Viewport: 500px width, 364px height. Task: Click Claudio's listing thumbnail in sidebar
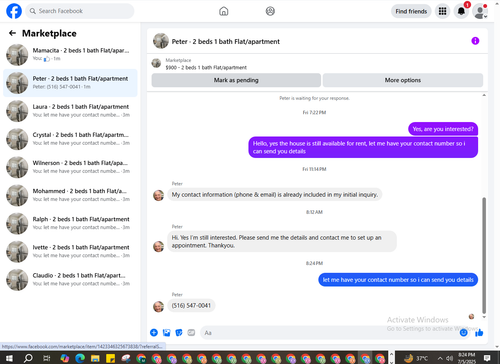17,280
